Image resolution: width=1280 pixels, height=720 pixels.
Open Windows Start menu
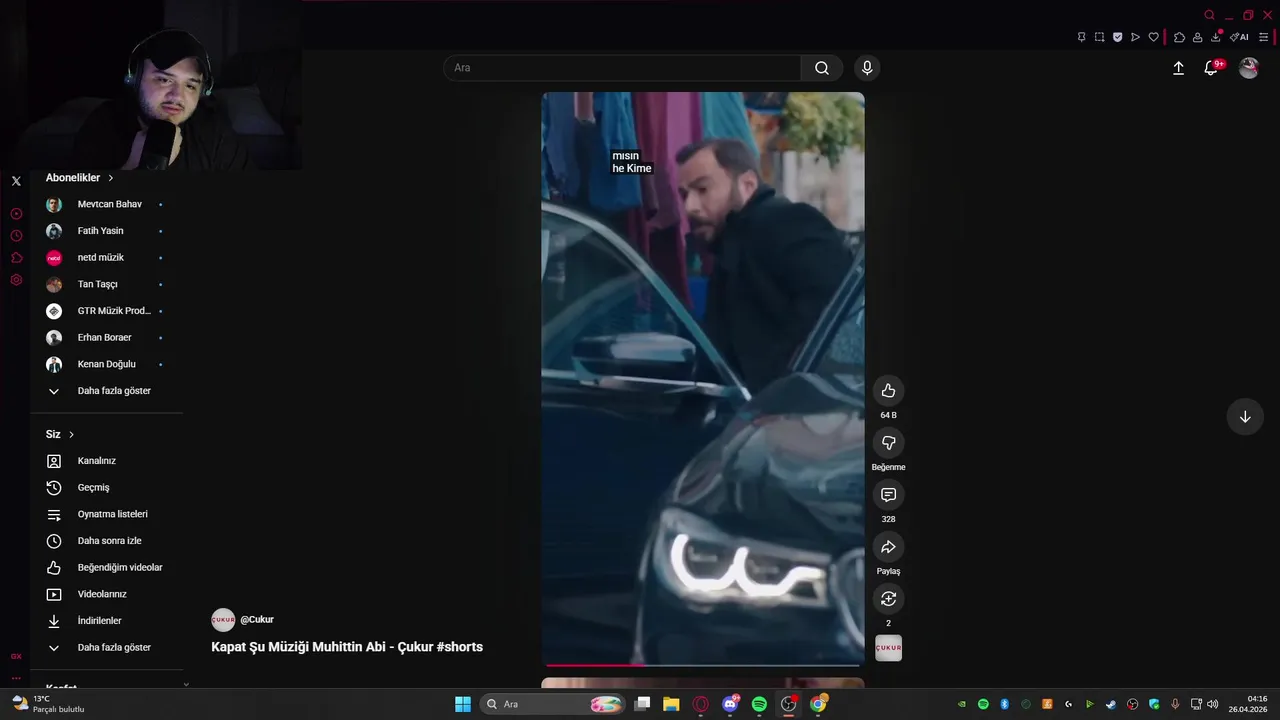[463, 704]
